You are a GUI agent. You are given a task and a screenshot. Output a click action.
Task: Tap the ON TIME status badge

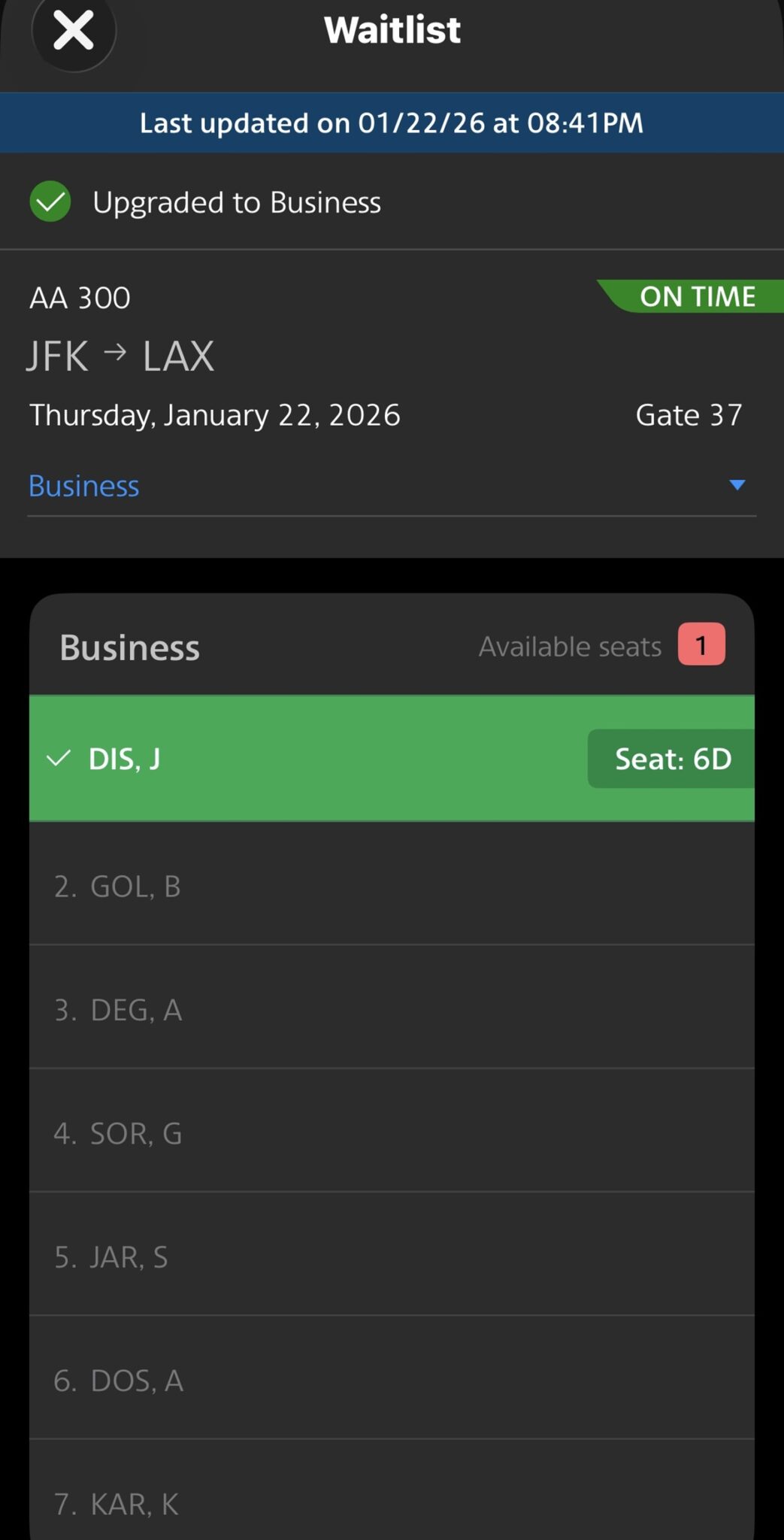[696, 296]
